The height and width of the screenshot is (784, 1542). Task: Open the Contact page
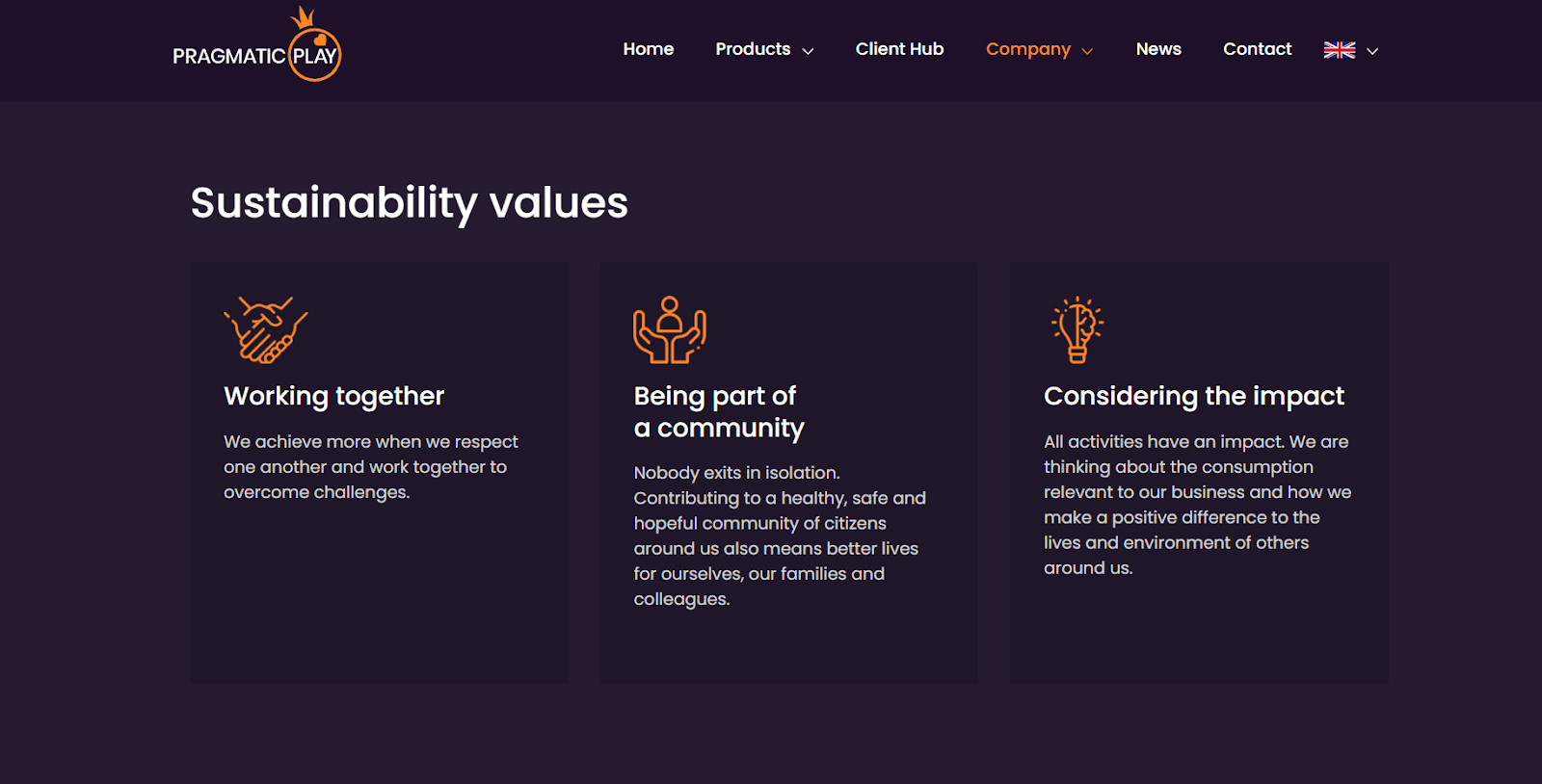point(1257,49)
